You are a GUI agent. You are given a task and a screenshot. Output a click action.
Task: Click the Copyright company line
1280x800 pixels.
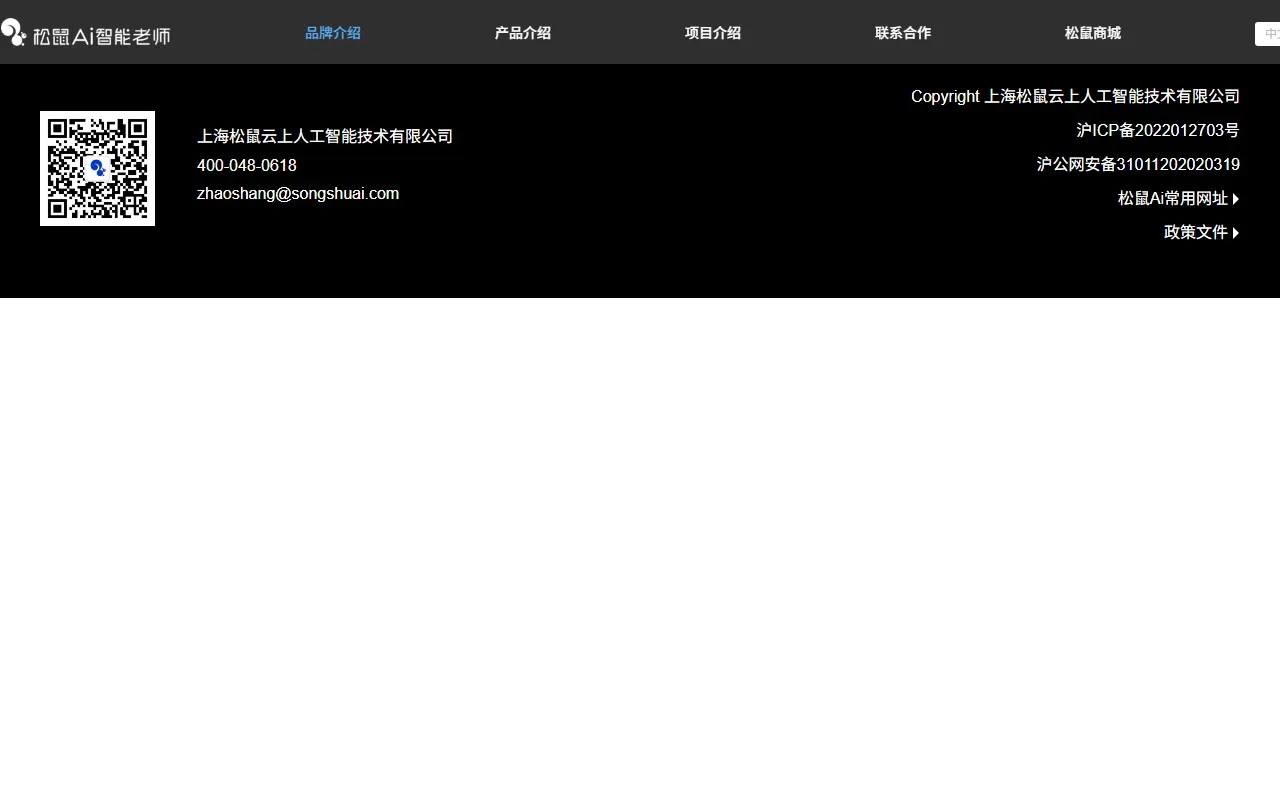[x=1075, y=96]
